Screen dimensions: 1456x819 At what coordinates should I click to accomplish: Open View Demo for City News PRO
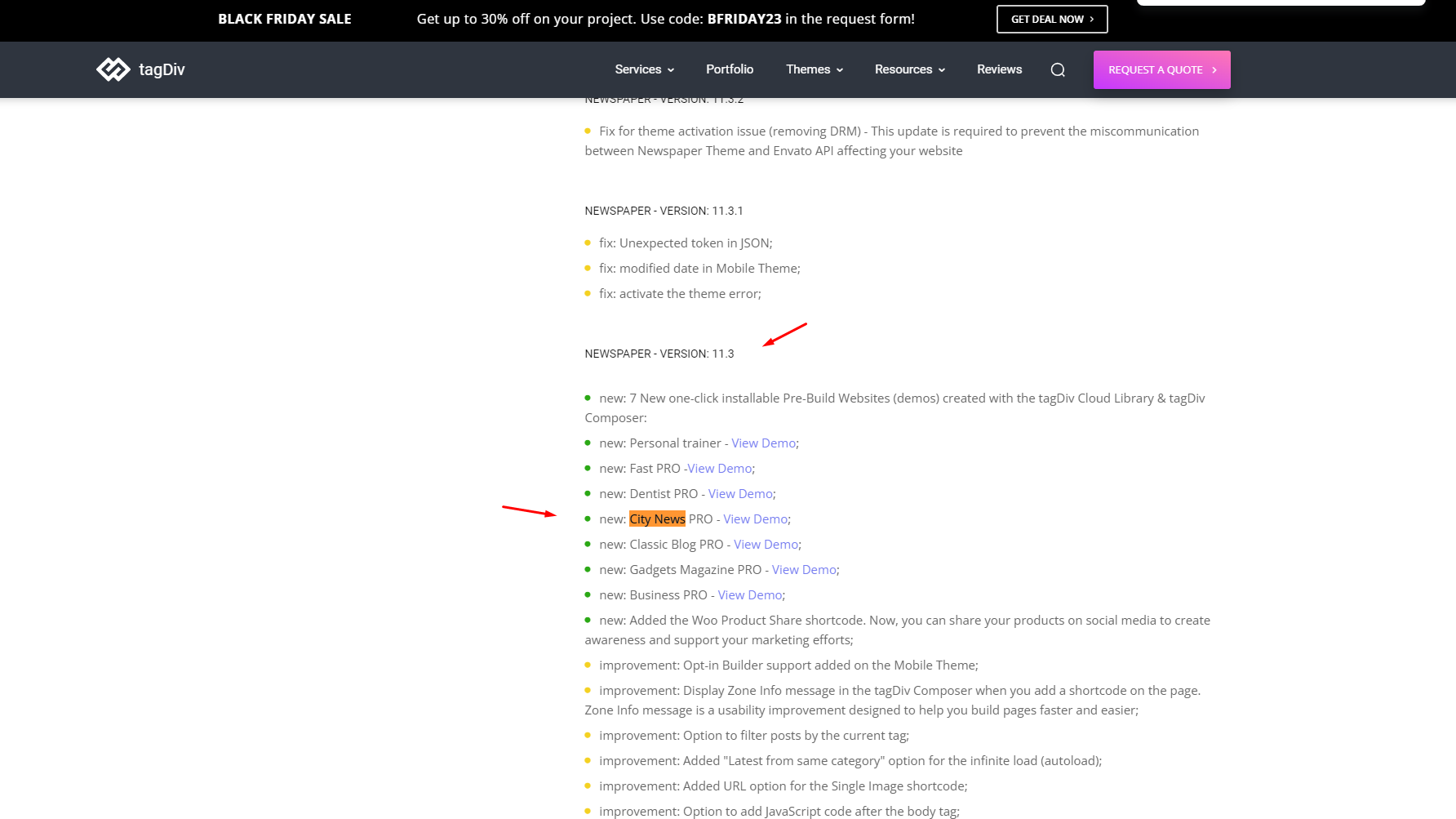click(x=755, y=519)
